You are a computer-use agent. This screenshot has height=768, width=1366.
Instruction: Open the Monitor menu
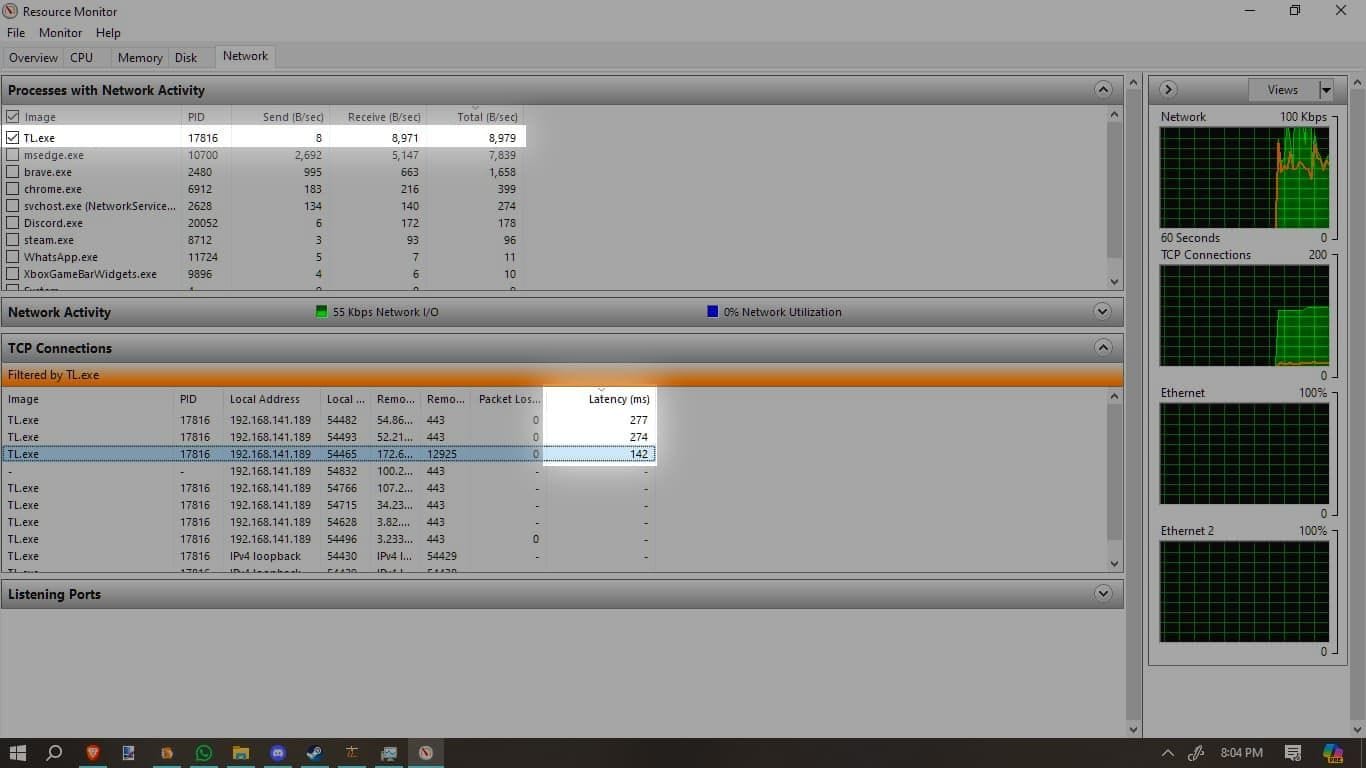(x=60, y=33)
